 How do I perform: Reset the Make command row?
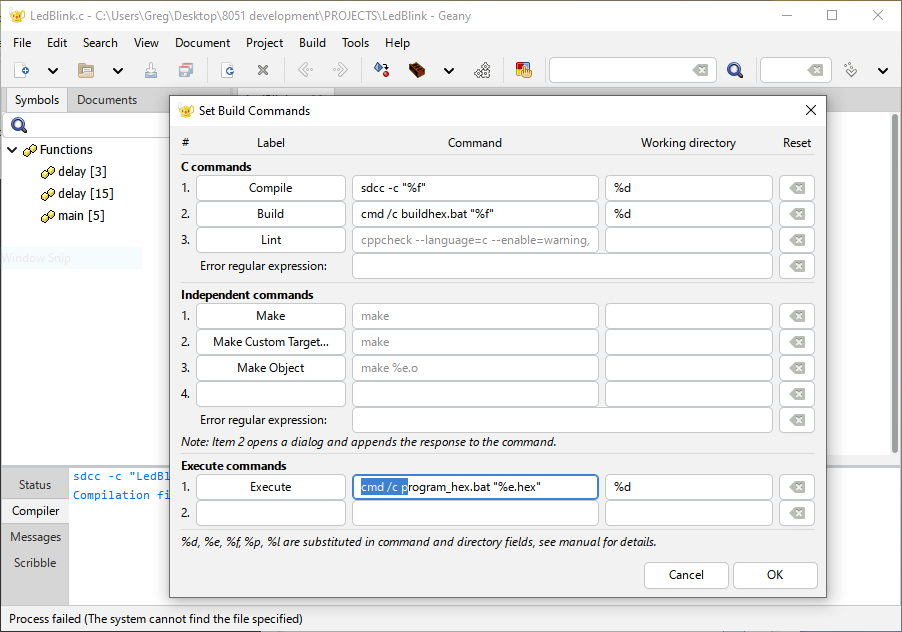tap(797, 316)
